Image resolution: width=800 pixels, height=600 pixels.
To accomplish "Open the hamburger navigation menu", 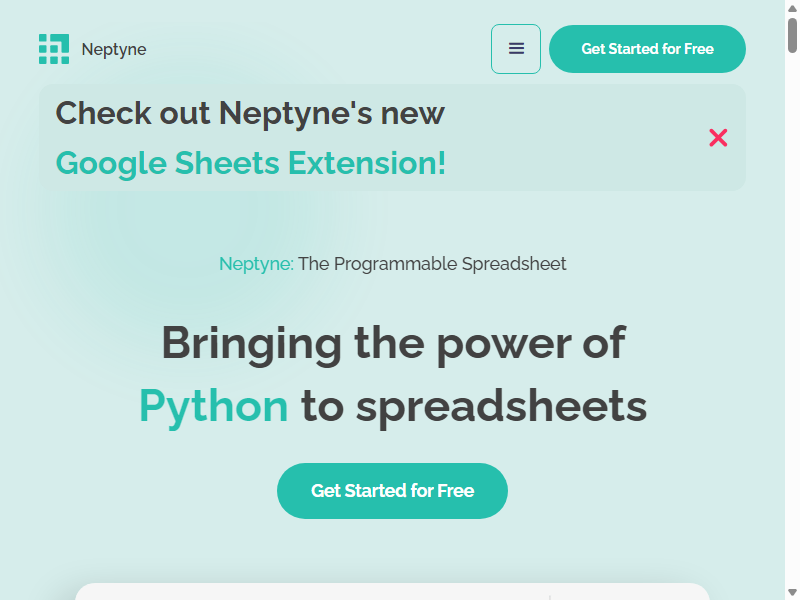I will pyautogui.click(x=516, y=49).
